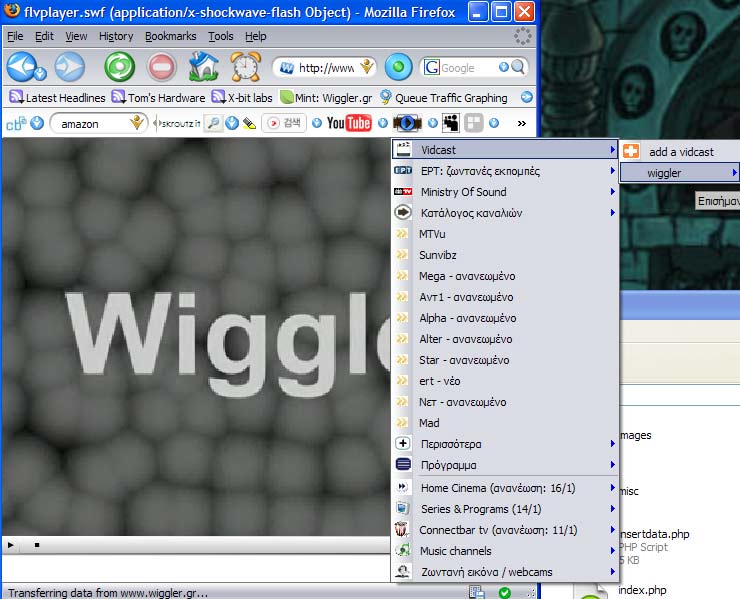Screen dimensions: 740x599
Task: Open the Vidcast submenu
Action: [505, 150]
